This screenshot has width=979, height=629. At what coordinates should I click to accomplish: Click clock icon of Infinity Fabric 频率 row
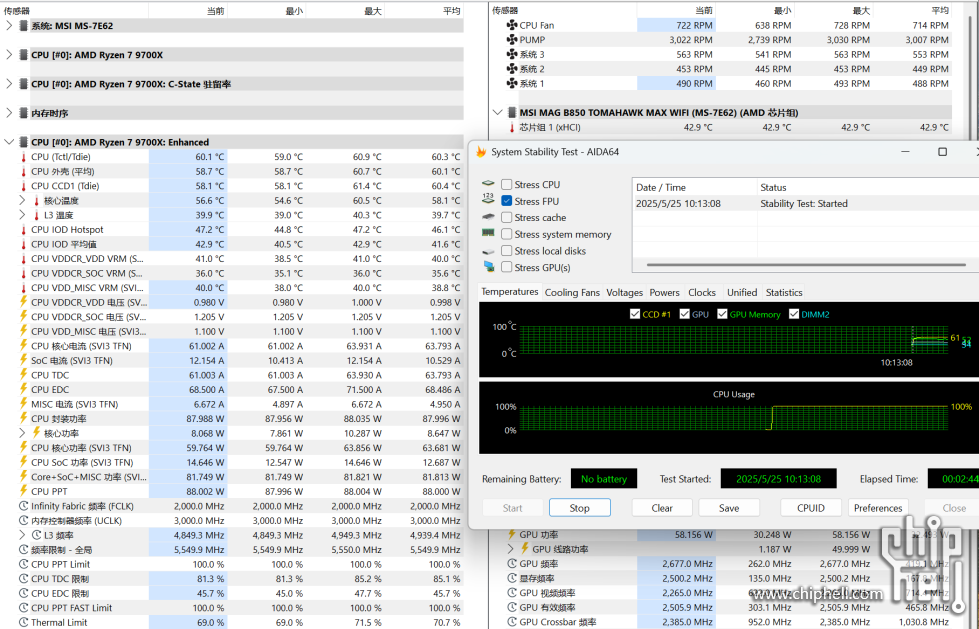coord(24,506)
